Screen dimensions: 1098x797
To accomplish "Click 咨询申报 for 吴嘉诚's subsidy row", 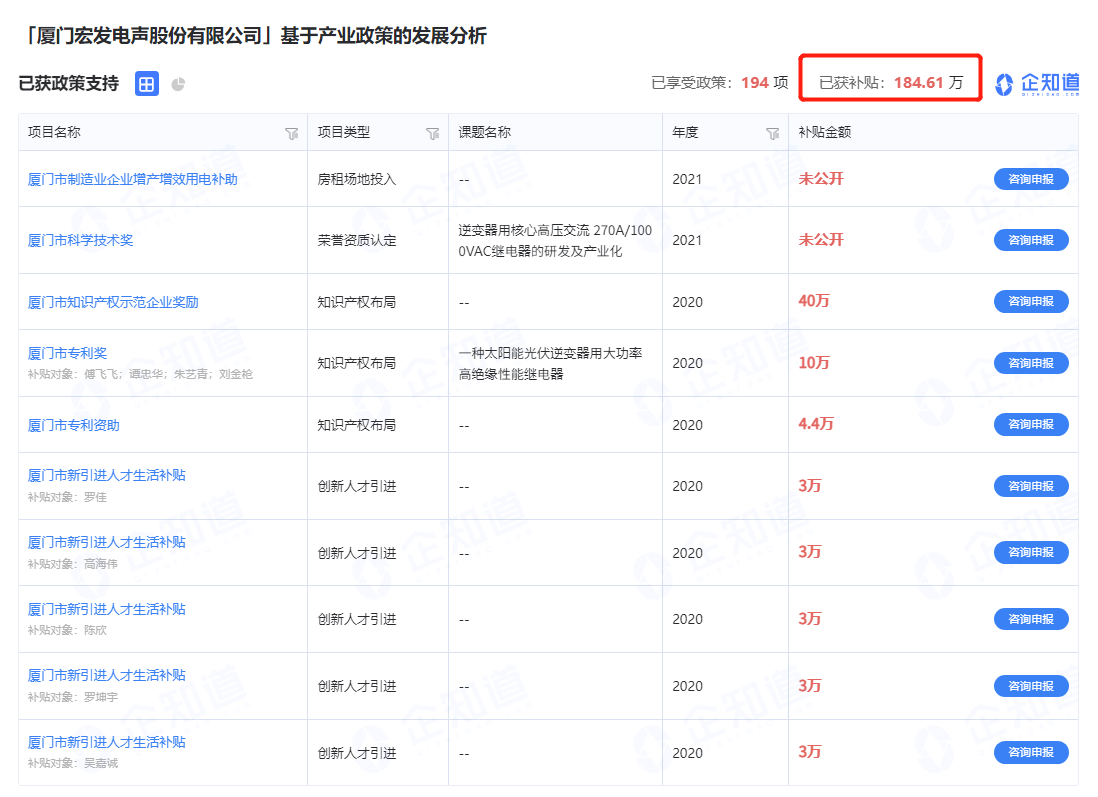I will pos(1031,752).
